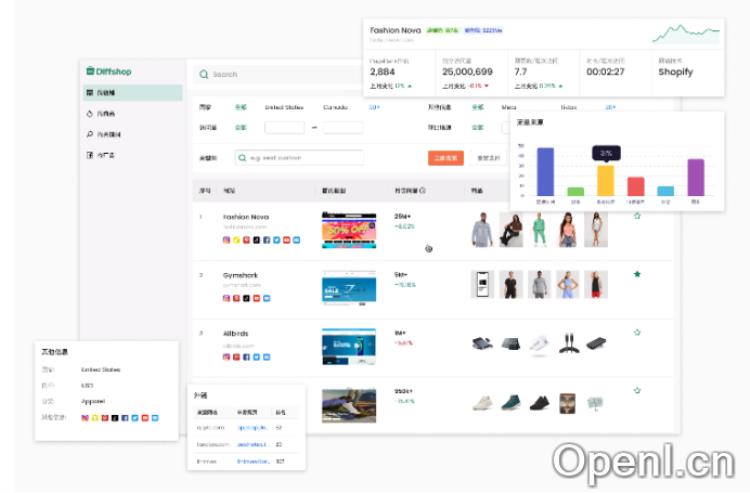Select the Meta ad platform filter
Image resolution: width=750 pixels, height=493 pixels.
click(x=508, y=107)
